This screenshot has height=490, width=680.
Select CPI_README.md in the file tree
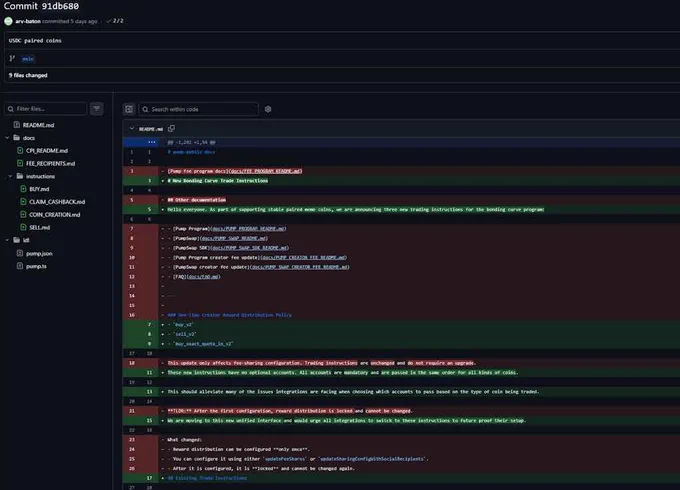[47, 150]
